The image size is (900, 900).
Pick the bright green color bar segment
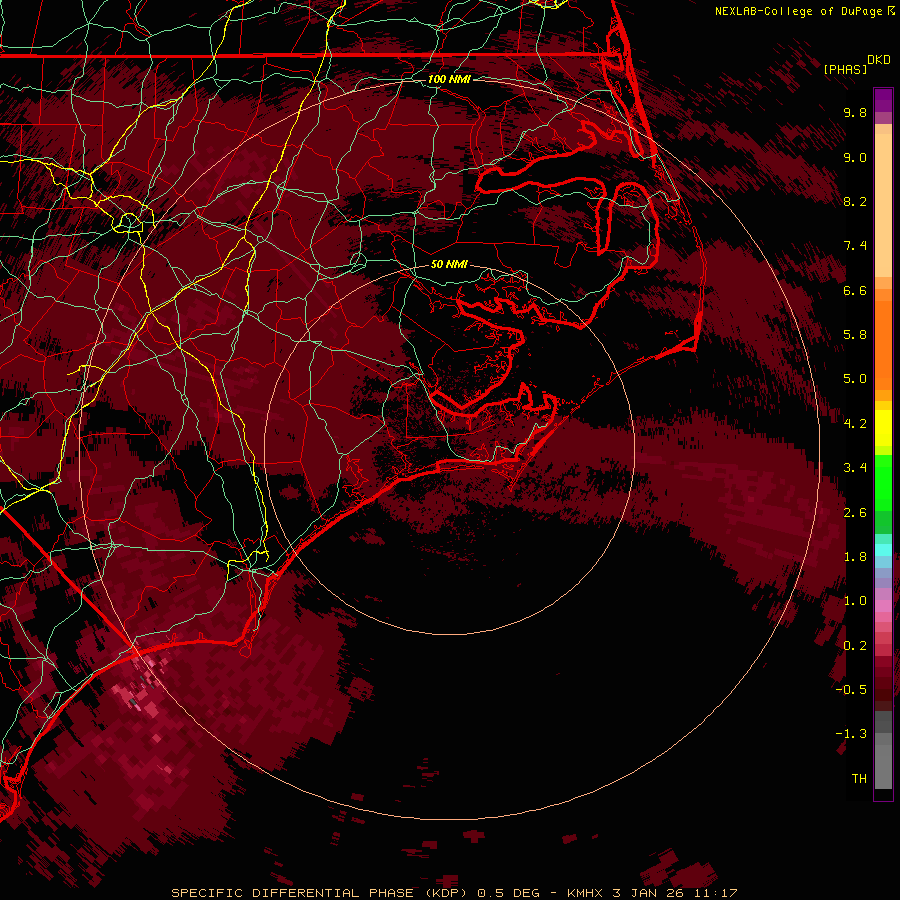pyautogui.click(x=883, y=483)
